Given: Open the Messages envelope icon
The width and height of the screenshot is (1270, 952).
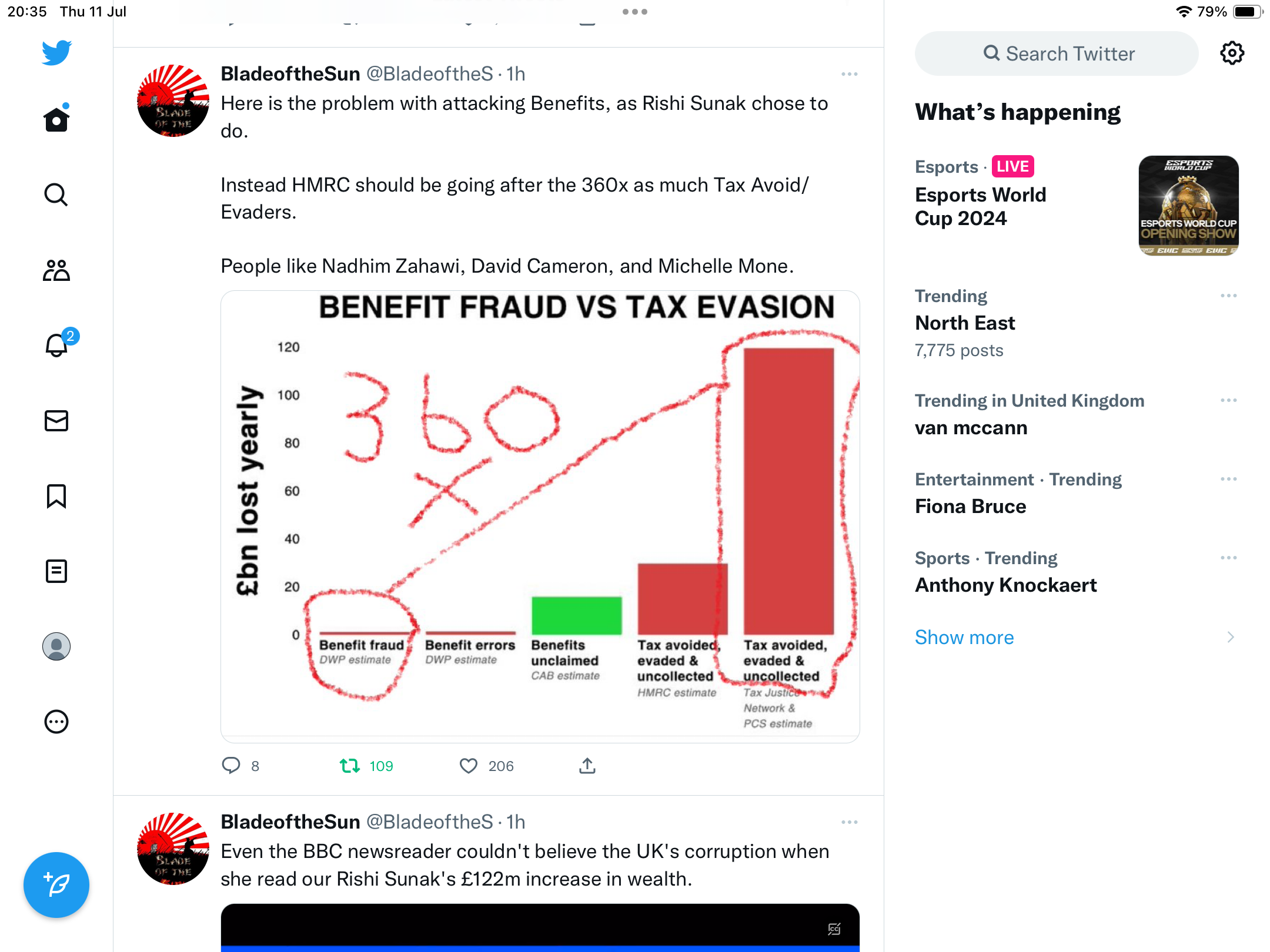Looking at the screenshot, I should pos(56,421).
